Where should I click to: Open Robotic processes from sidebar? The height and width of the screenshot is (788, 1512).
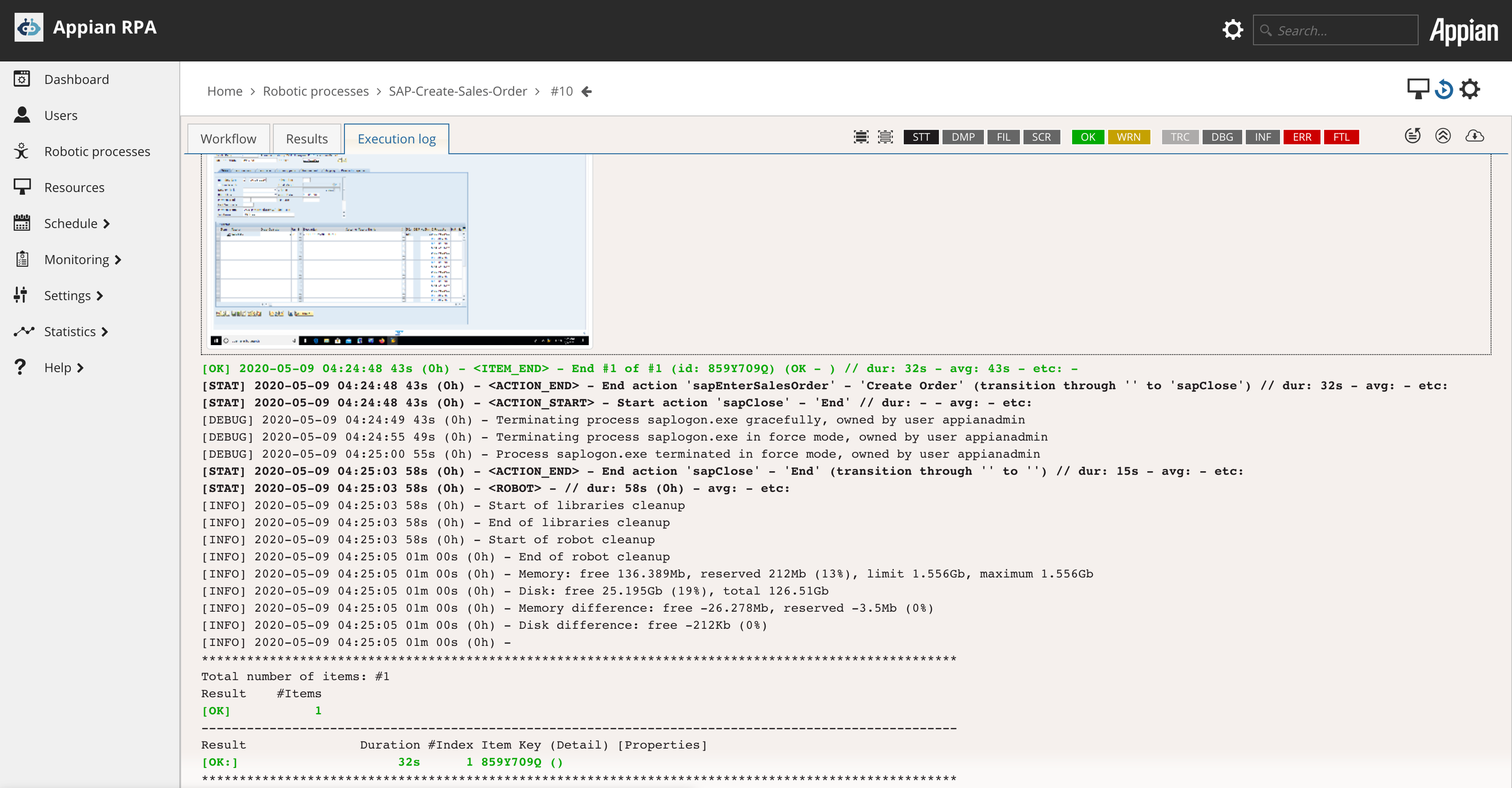[97, 151]
